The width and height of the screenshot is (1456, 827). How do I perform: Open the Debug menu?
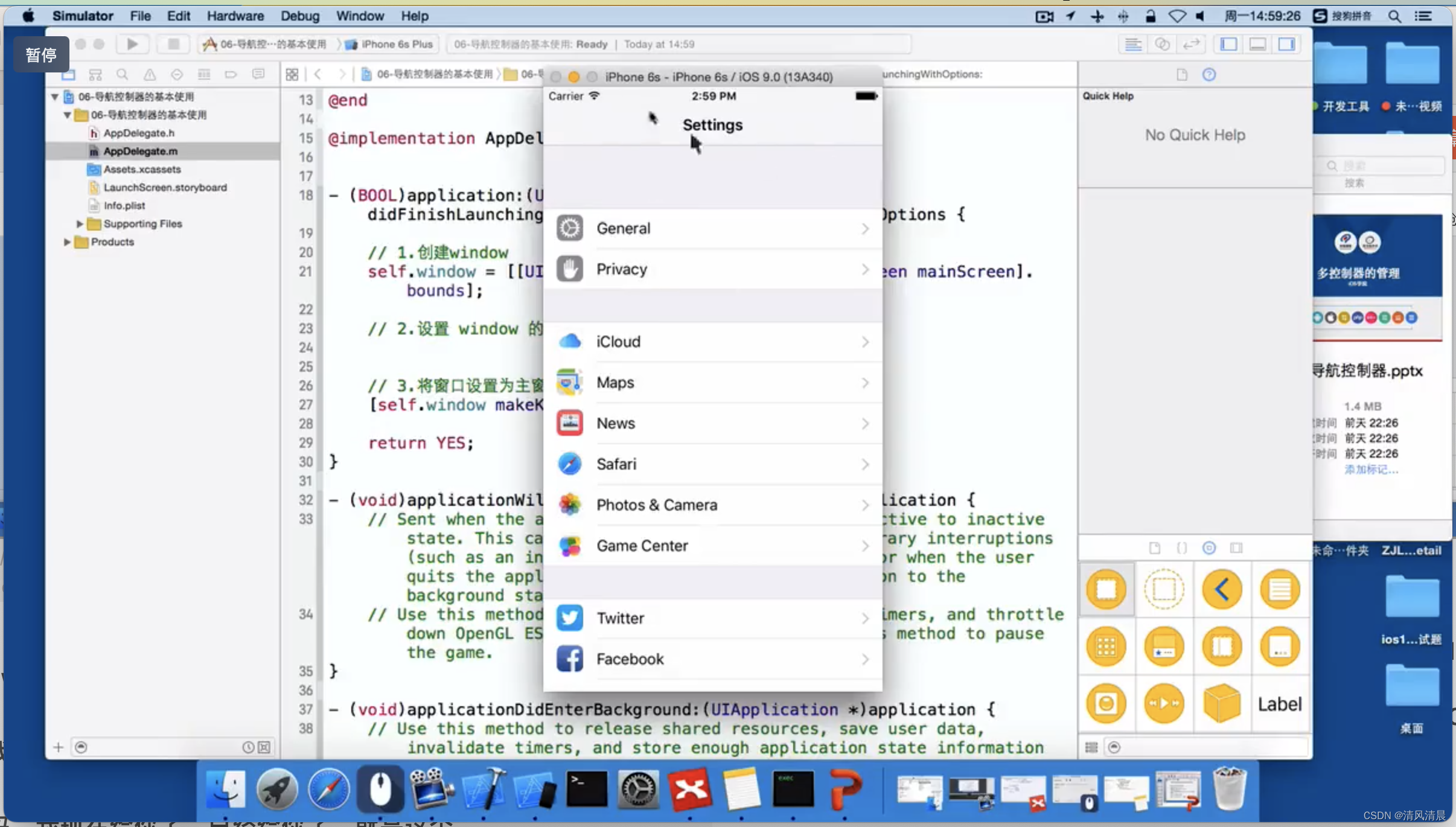pyautogui.click(x=300, y=16)
